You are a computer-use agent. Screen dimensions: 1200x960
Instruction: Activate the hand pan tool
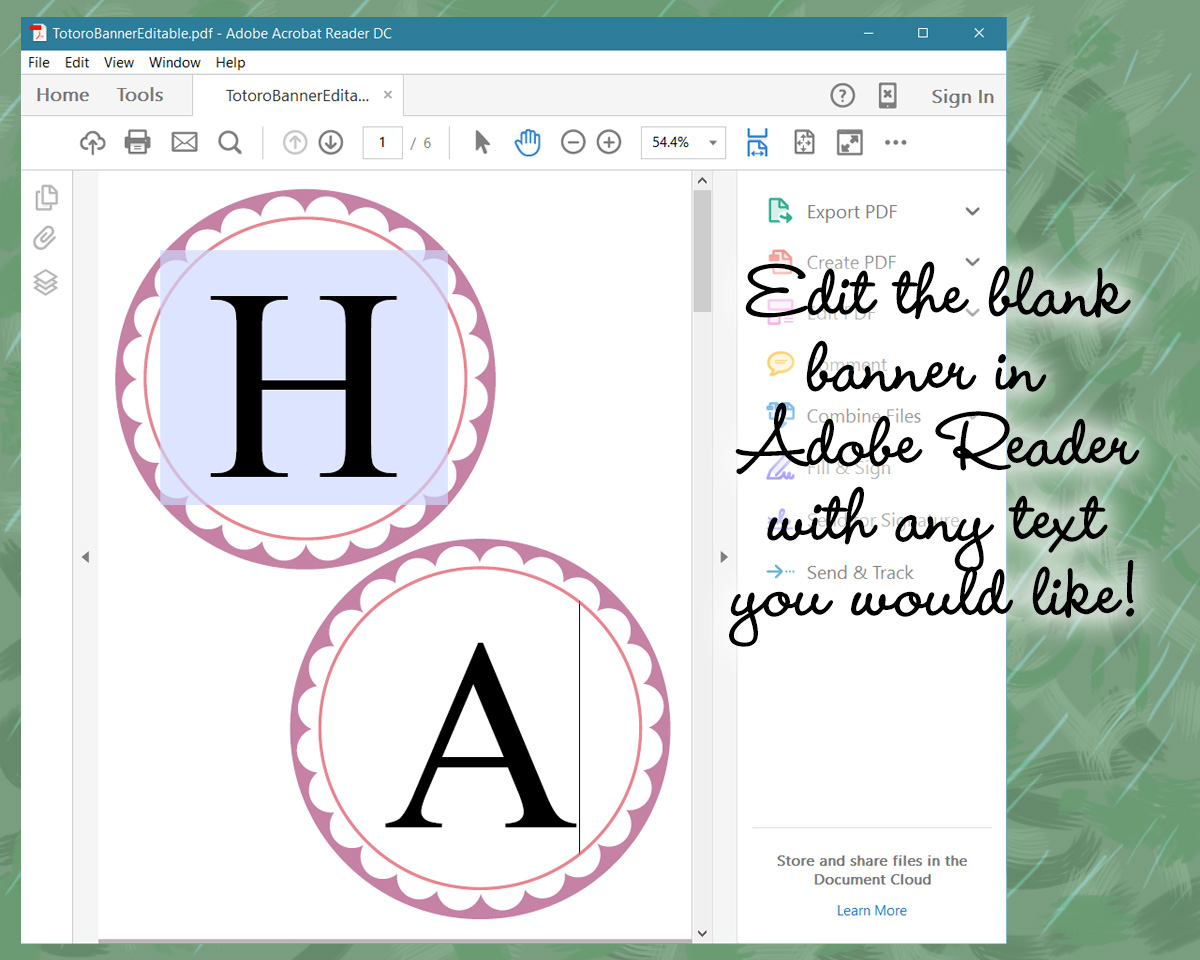(527, 142)
